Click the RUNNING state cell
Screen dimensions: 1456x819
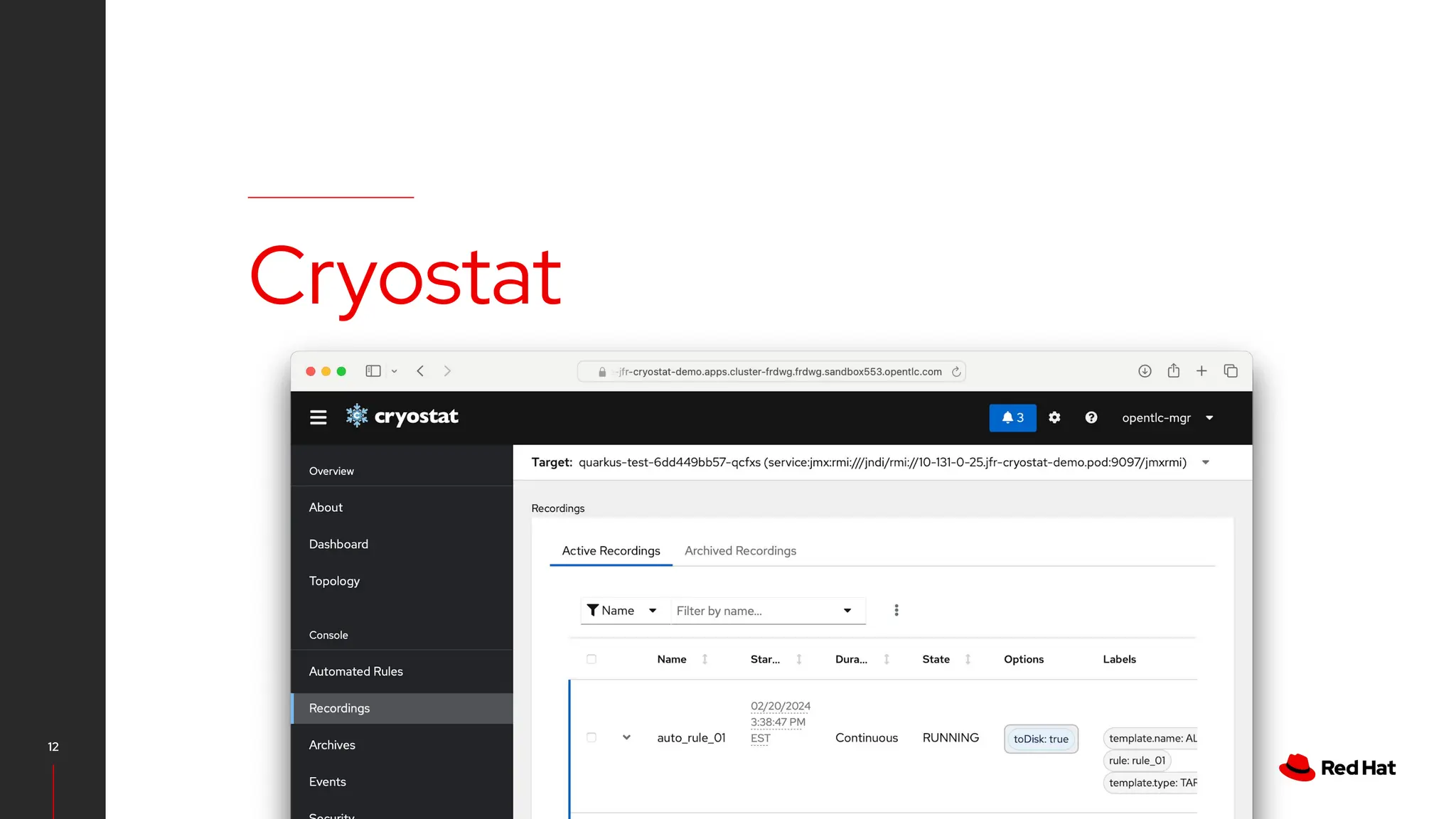[x=951, y=738]
